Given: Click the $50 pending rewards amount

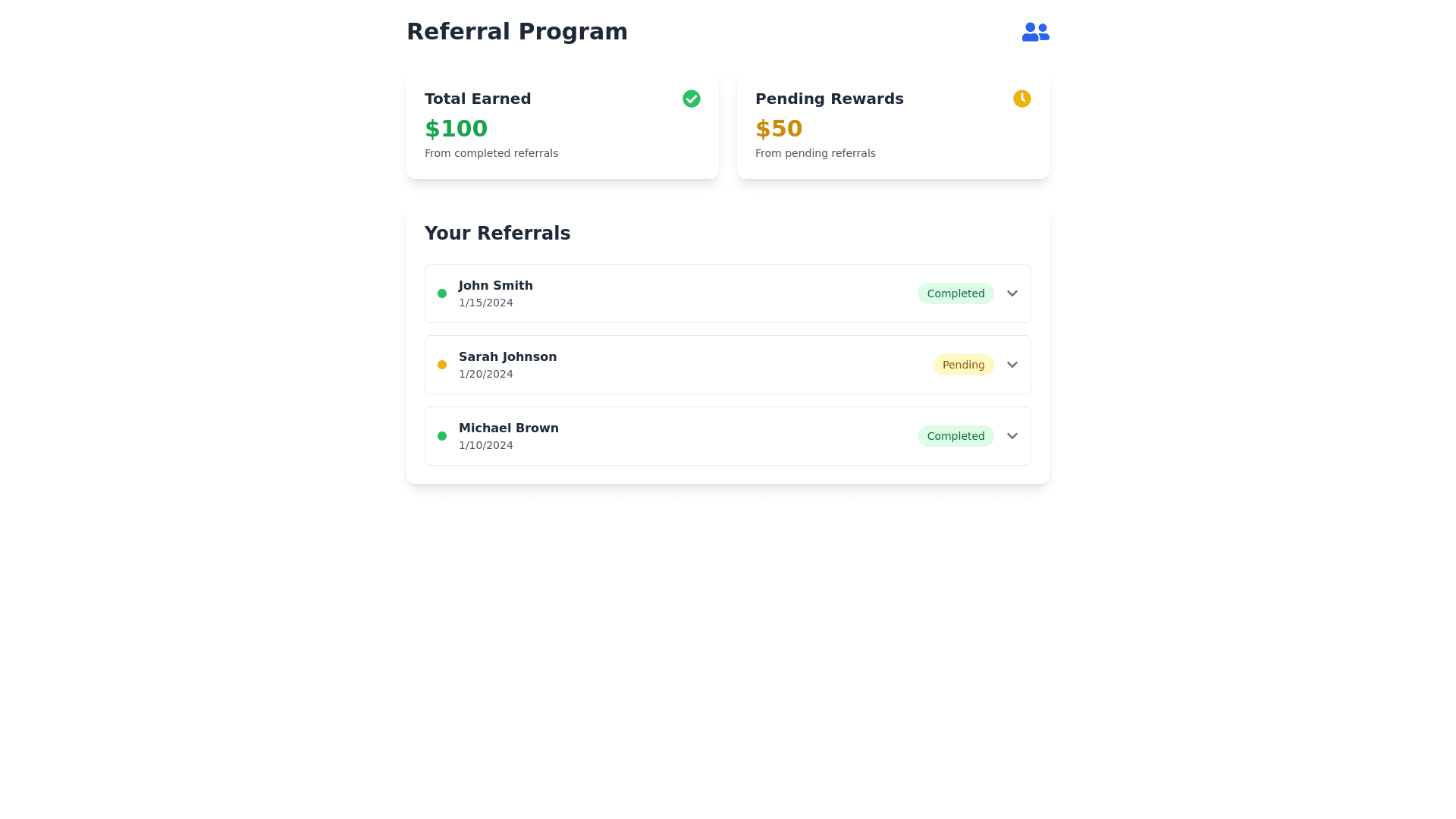Looking at the screenshot, I should click(x=778, y=129).
